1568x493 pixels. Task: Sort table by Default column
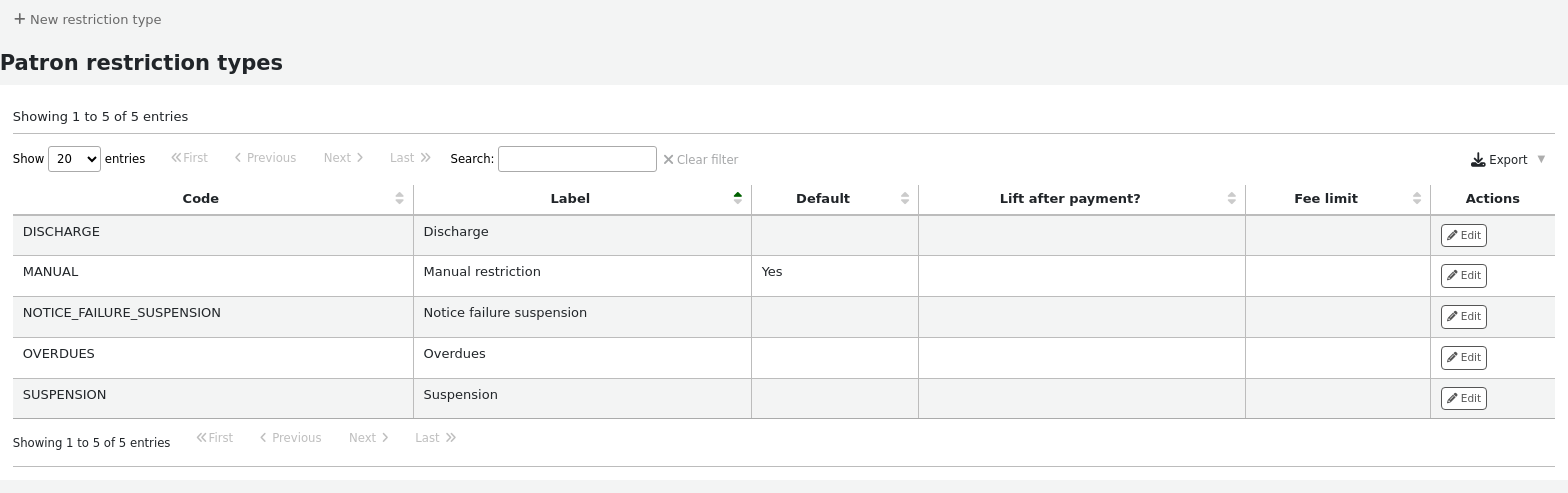coord(822,199)
